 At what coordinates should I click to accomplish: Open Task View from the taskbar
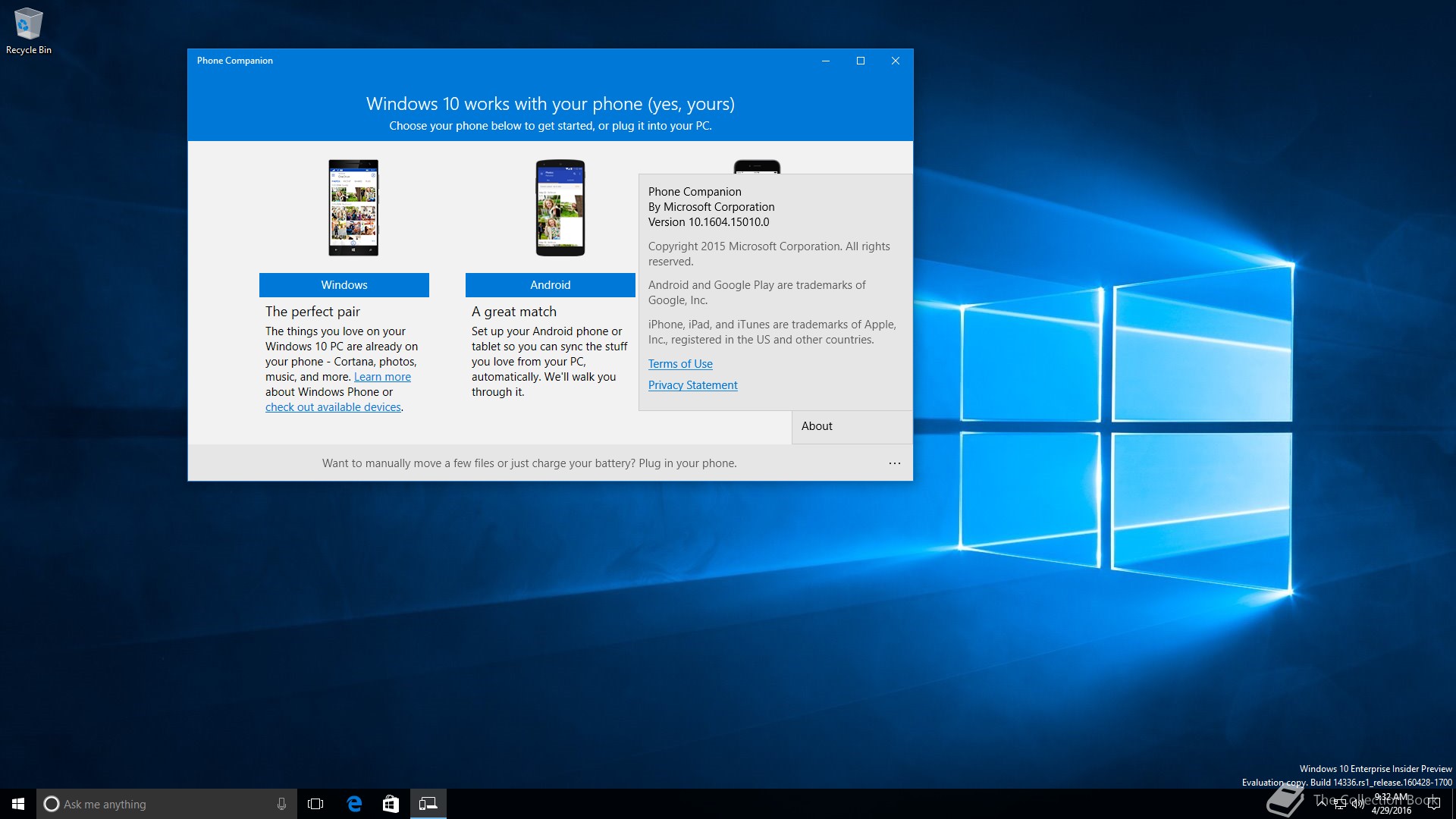(x=315, y=804)
